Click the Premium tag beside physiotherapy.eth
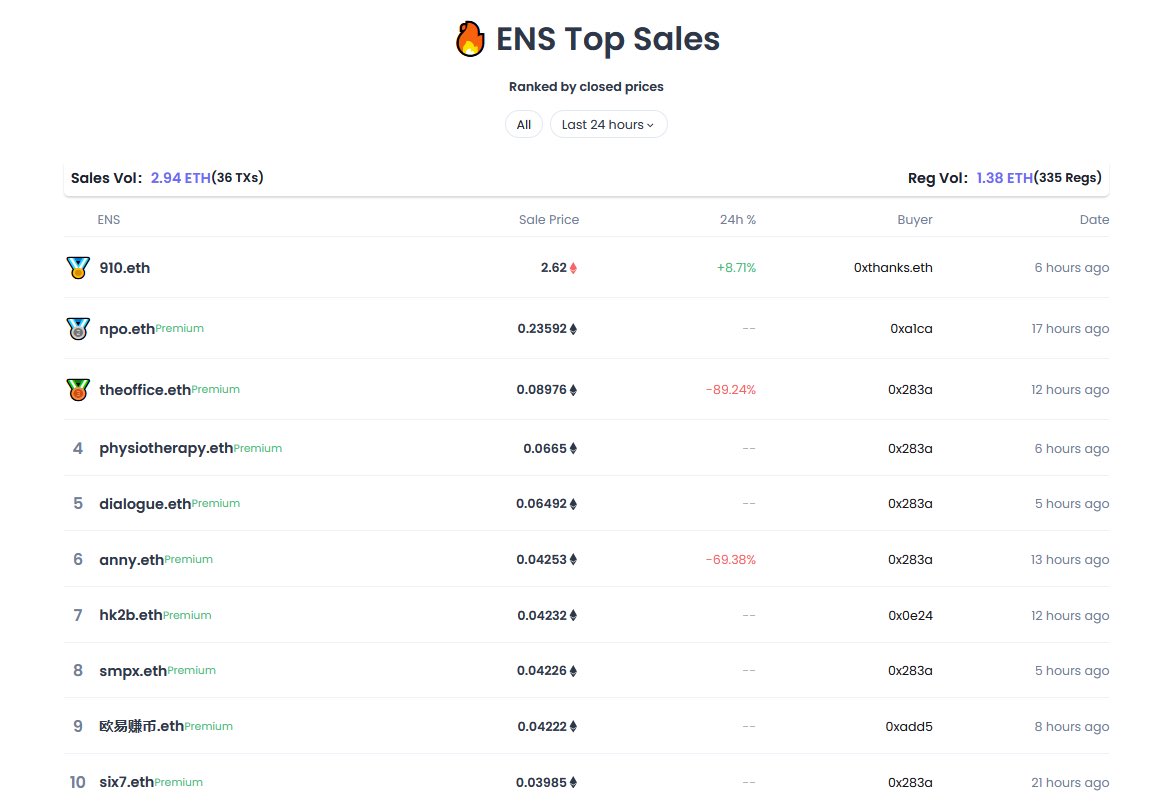 pos(258,448)
